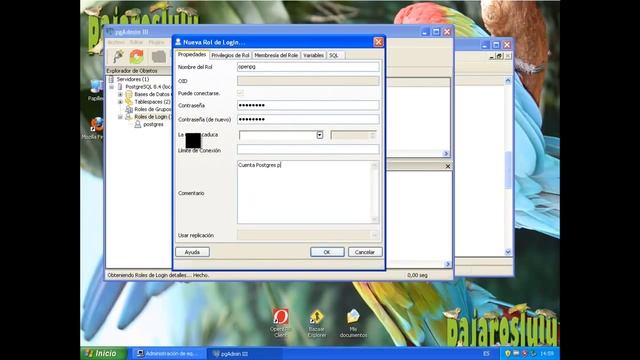Open the Membresía del Role tab
Image resolution: width=640 pixels, height=360 pixels.
point(276,55)
